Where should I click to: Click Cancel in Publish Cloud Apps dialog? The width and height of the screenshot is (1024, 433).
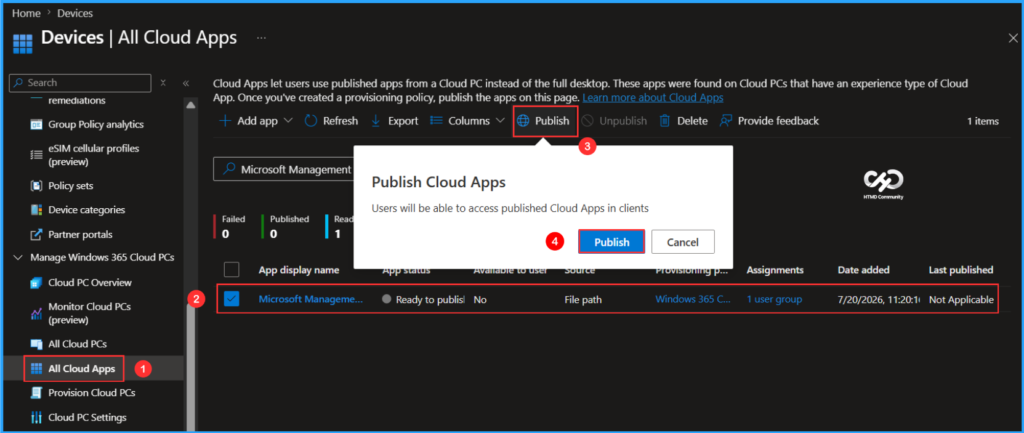click(x=683, y=242)
